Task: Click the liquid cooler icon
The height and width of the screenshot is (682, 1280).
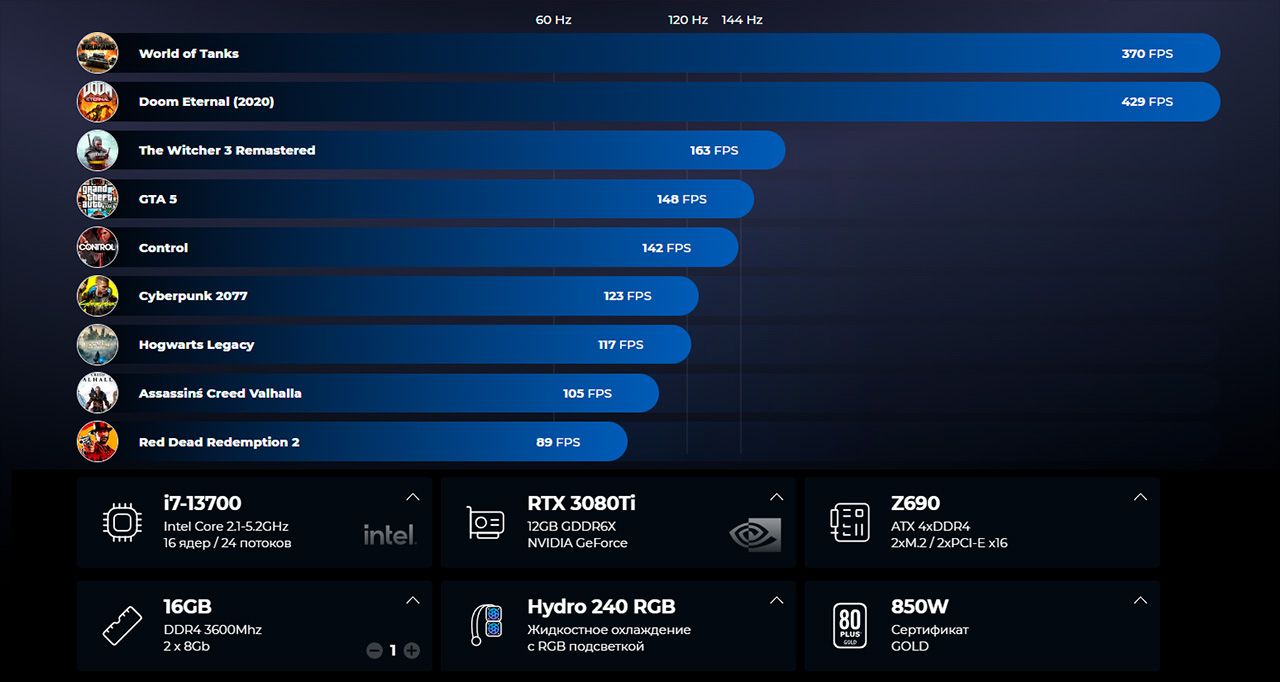Action: pyautogui.click(x=486, y=626)
